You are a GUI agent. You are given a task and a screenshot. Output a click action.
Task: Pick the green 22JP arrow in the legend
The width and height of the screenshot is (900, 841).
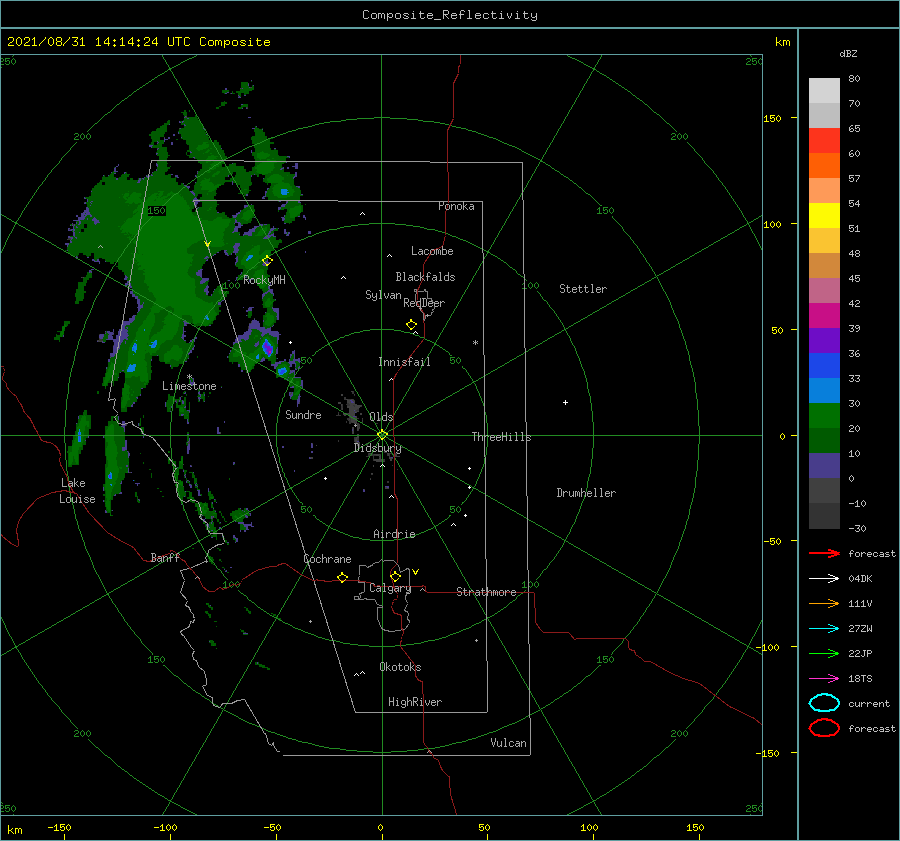[x=824, y=653]
